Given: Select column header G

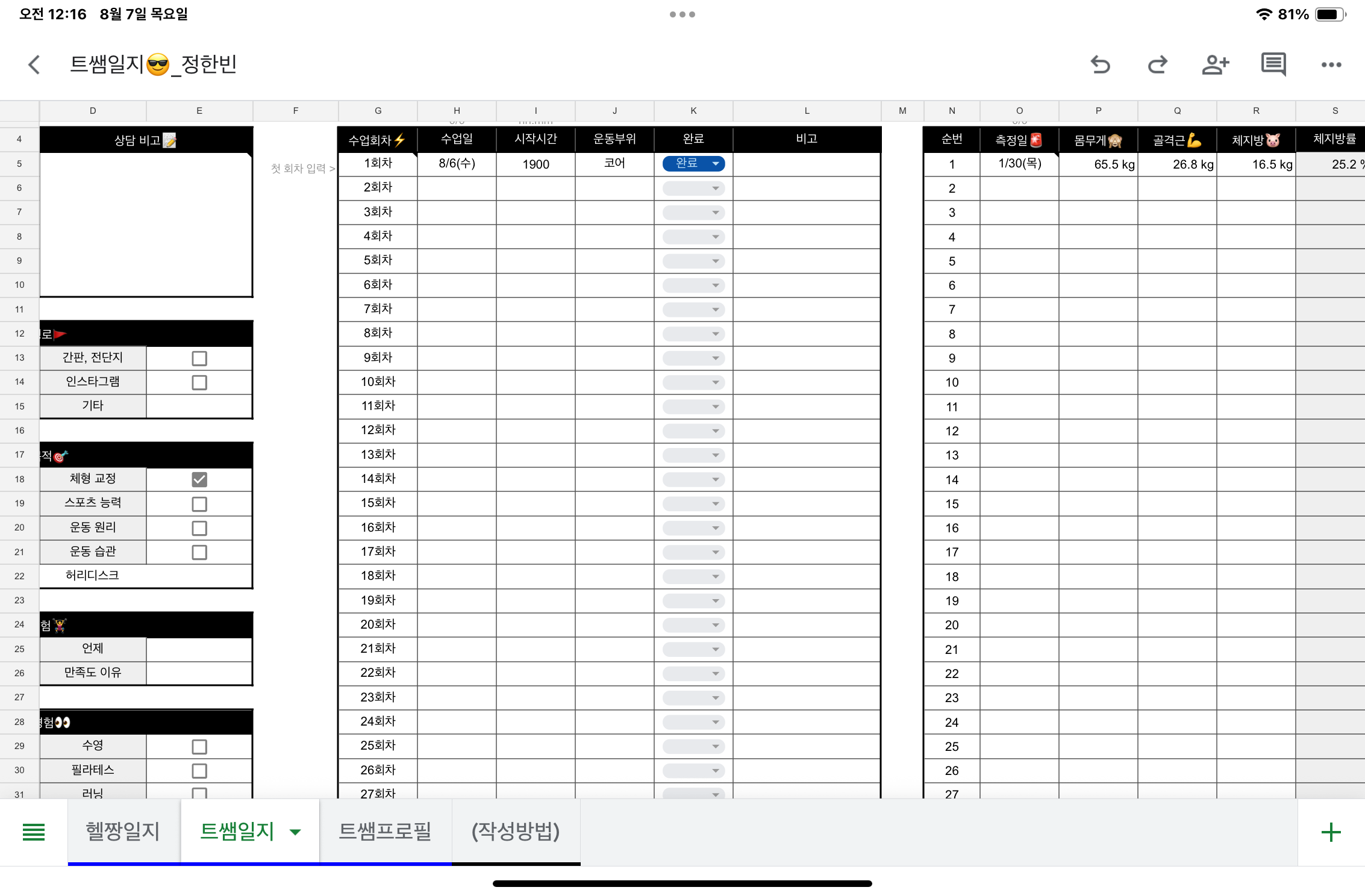Looking at the screenshot, I should pyautogui.click(x=378, y=111).
